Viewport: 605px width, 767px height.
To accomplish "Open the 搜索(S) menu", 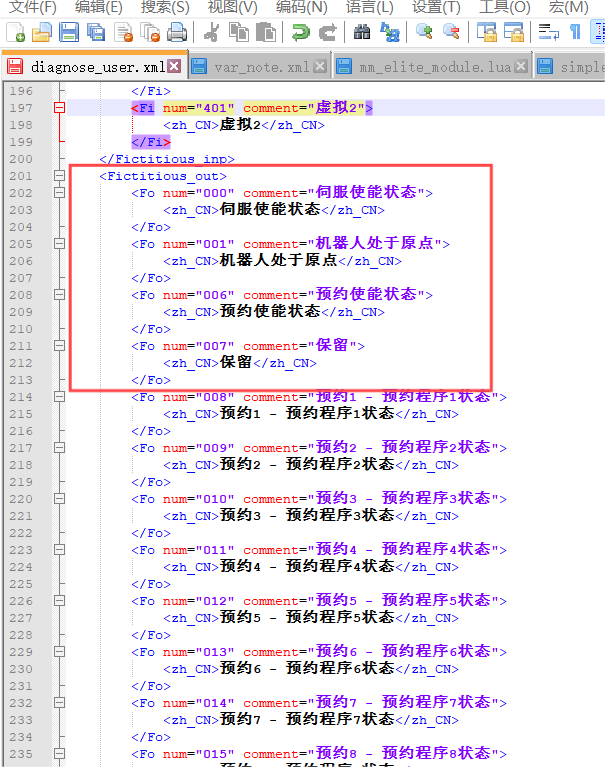I will (165, 8).
